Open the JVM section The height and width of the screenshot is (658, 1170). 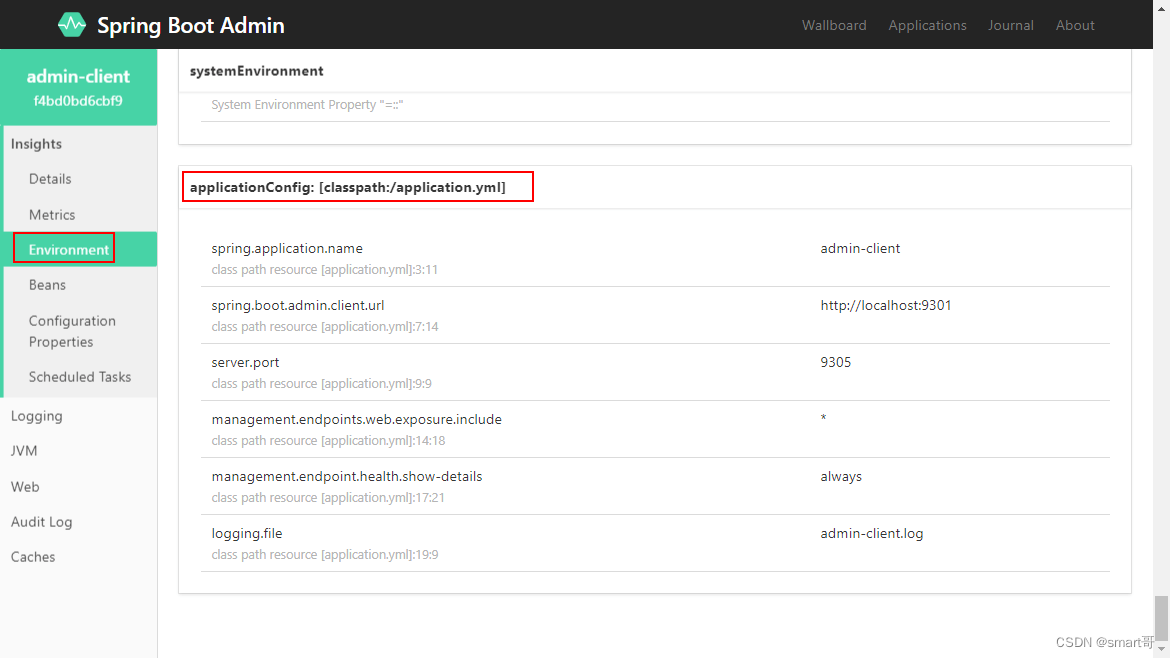click(24, 451)
